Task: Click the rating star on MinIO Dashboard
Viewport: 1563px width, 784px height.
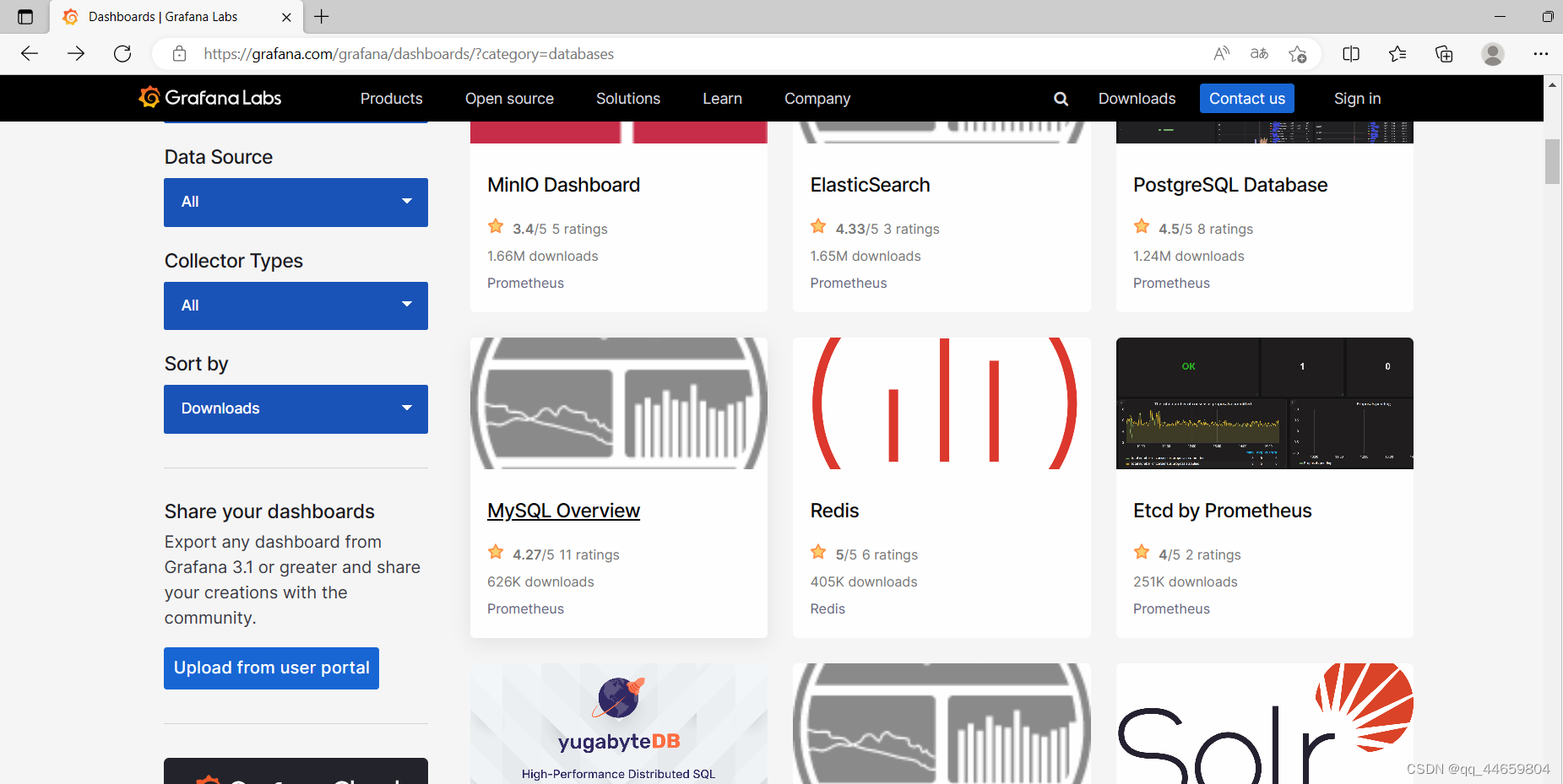Action: [496, 226]
